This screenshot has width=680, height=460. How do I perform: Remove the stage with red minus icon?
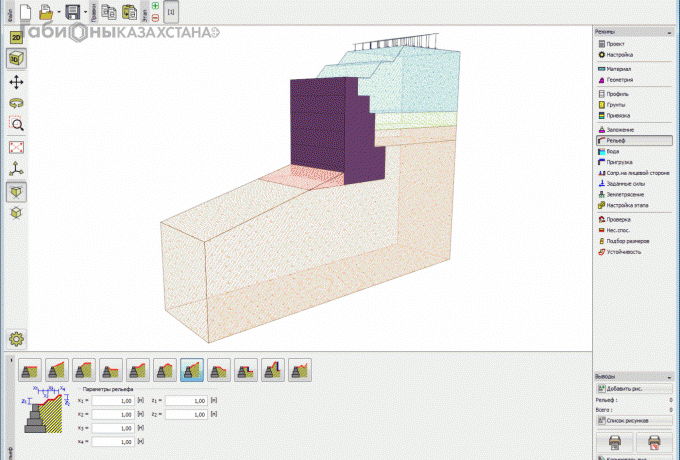155,18
